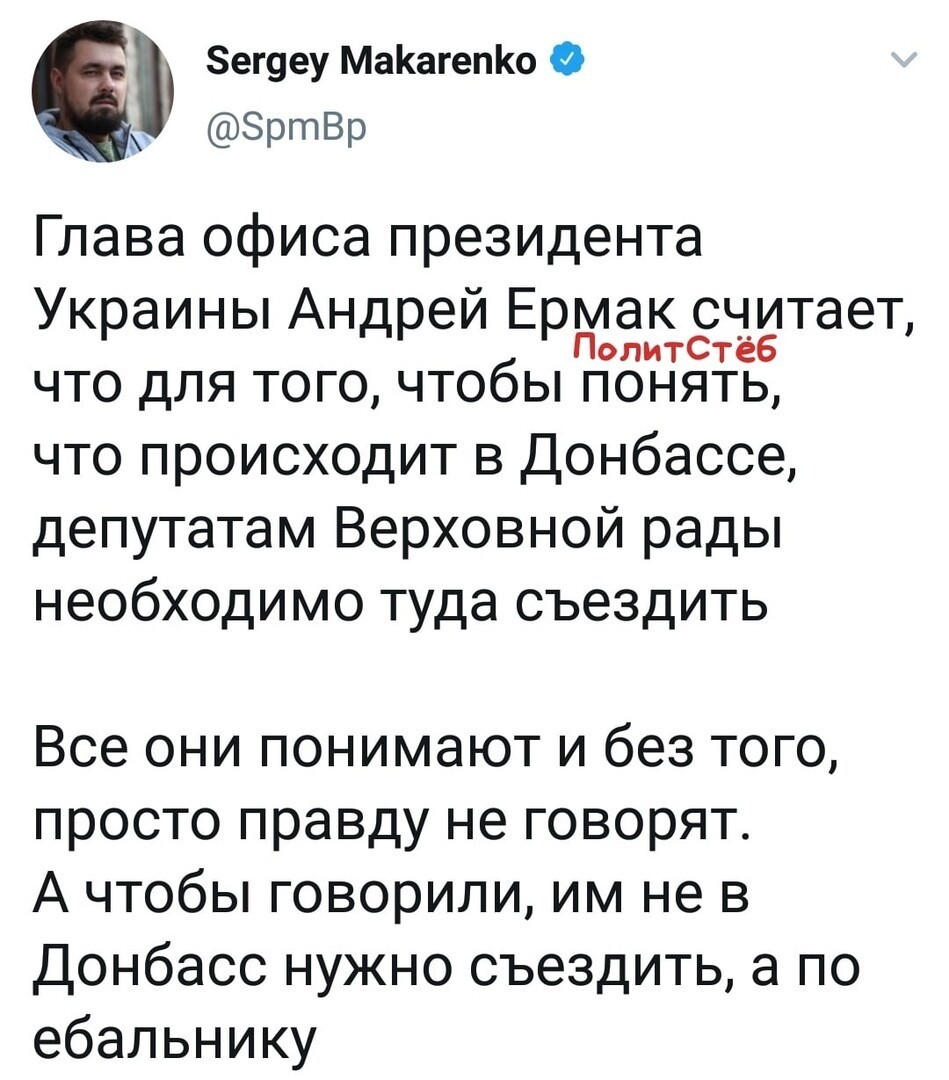Open Sergey Makarenko's profile avatar
Image resolution: width=949 pixels, height=1080 pixels.
click(103, 91)
